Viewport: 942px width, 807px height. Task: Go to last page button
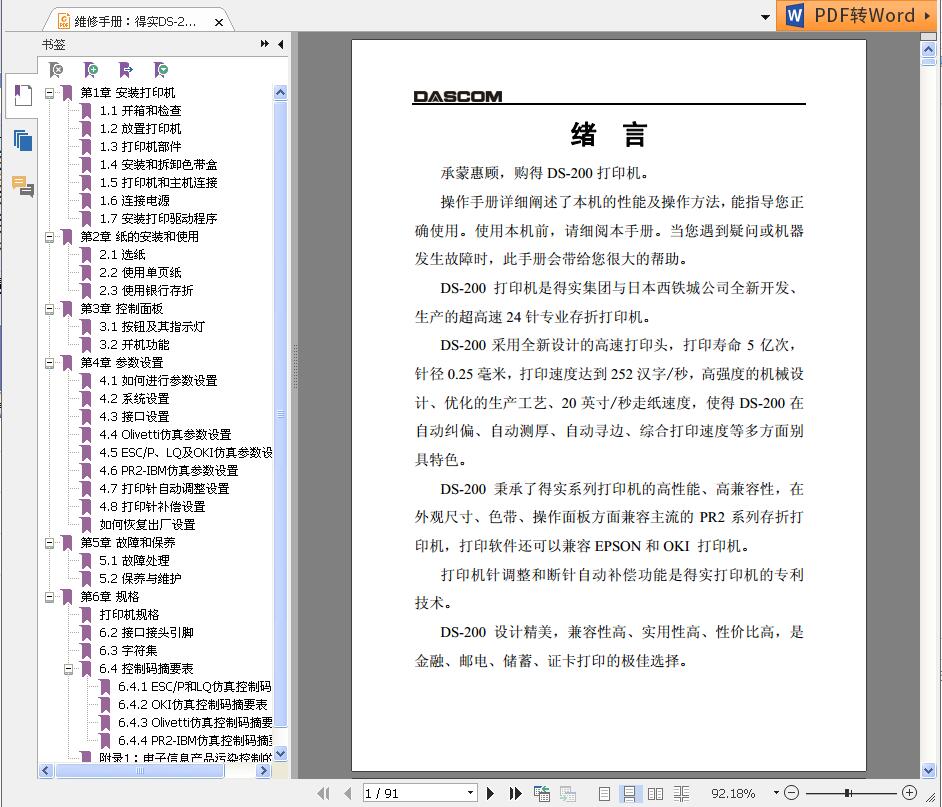515,793
